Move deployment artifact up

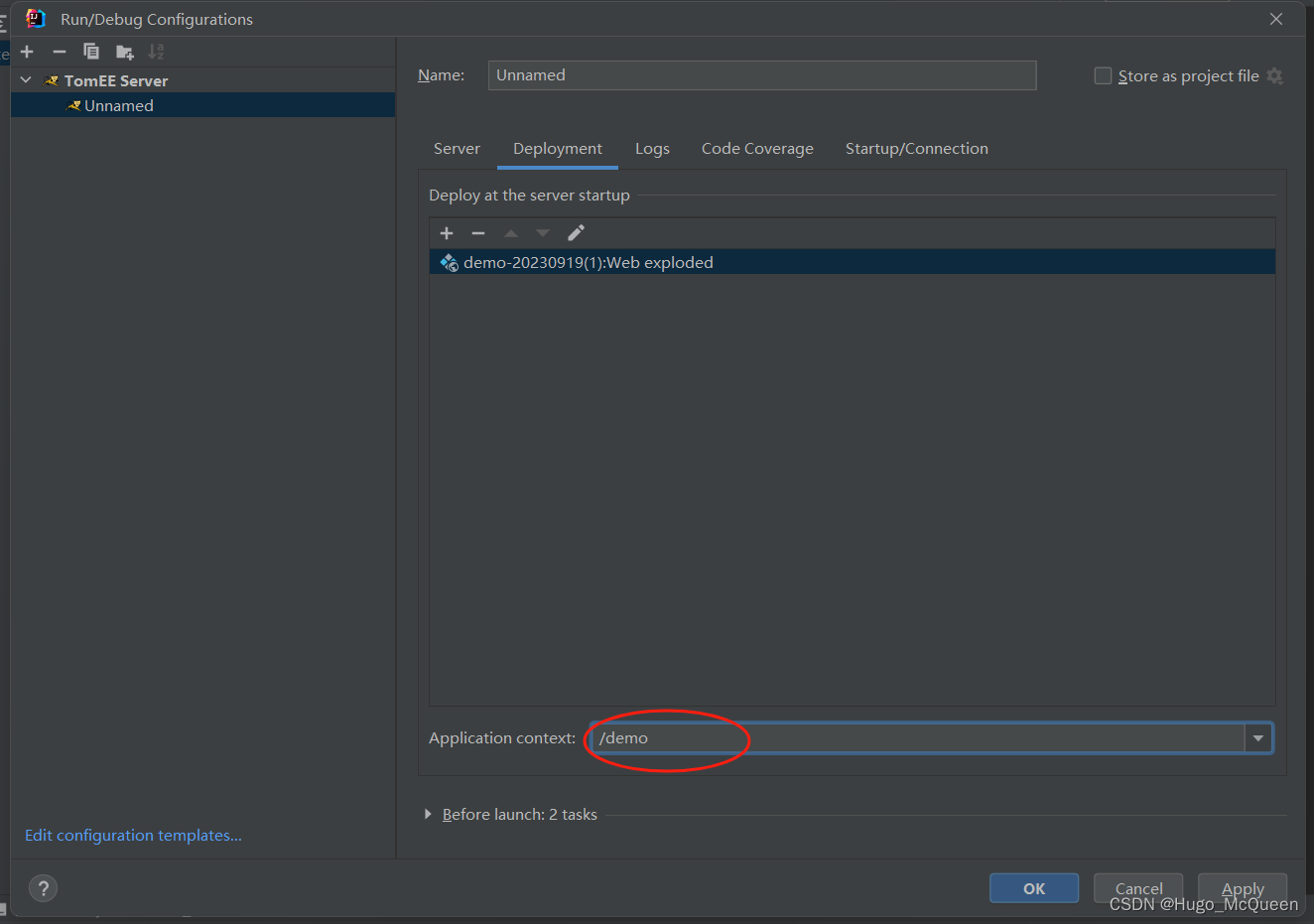511,233
